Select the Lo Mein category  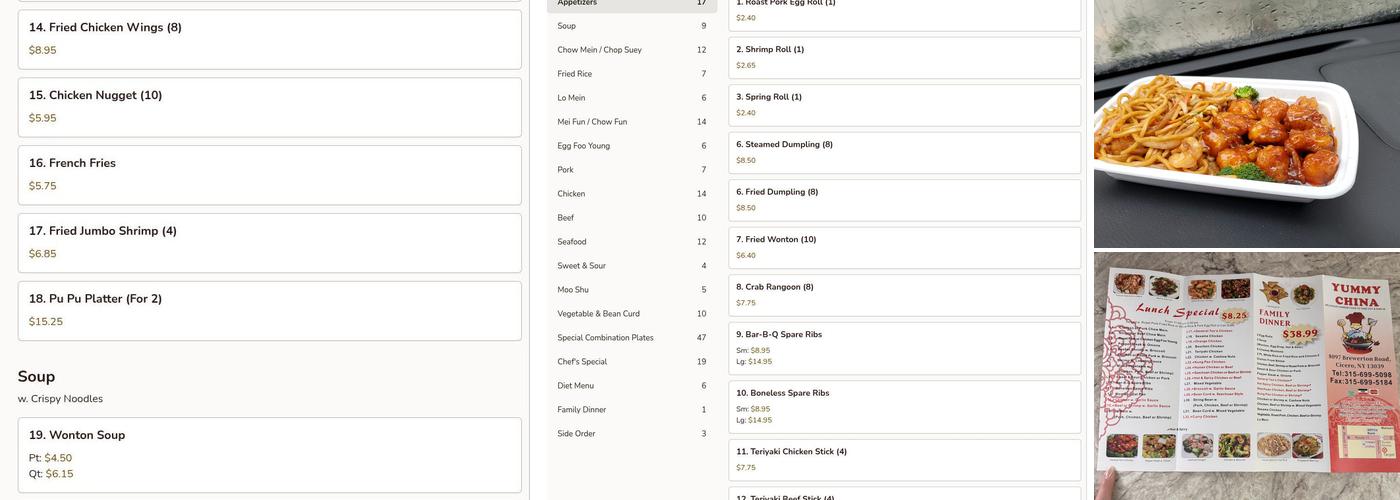pos(631,98)
